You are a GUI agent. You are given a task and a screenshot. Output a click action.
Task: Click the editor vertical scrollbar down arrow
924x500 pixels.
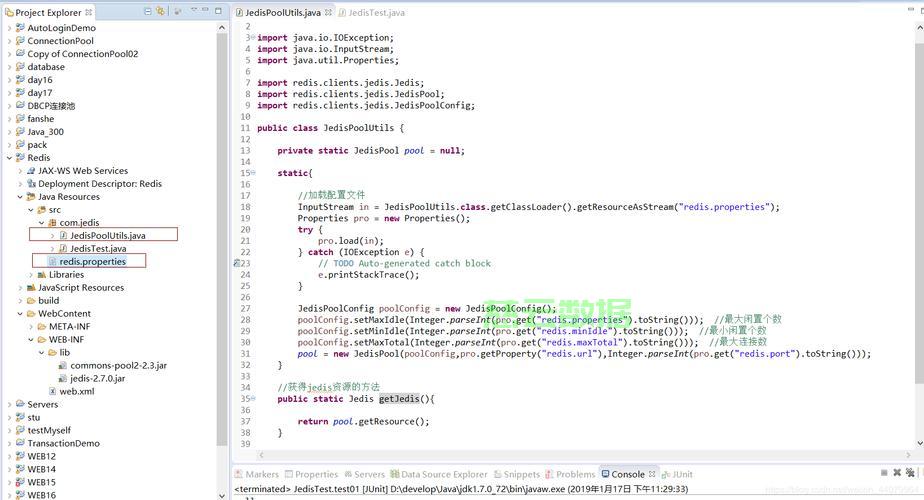point(920,443)
